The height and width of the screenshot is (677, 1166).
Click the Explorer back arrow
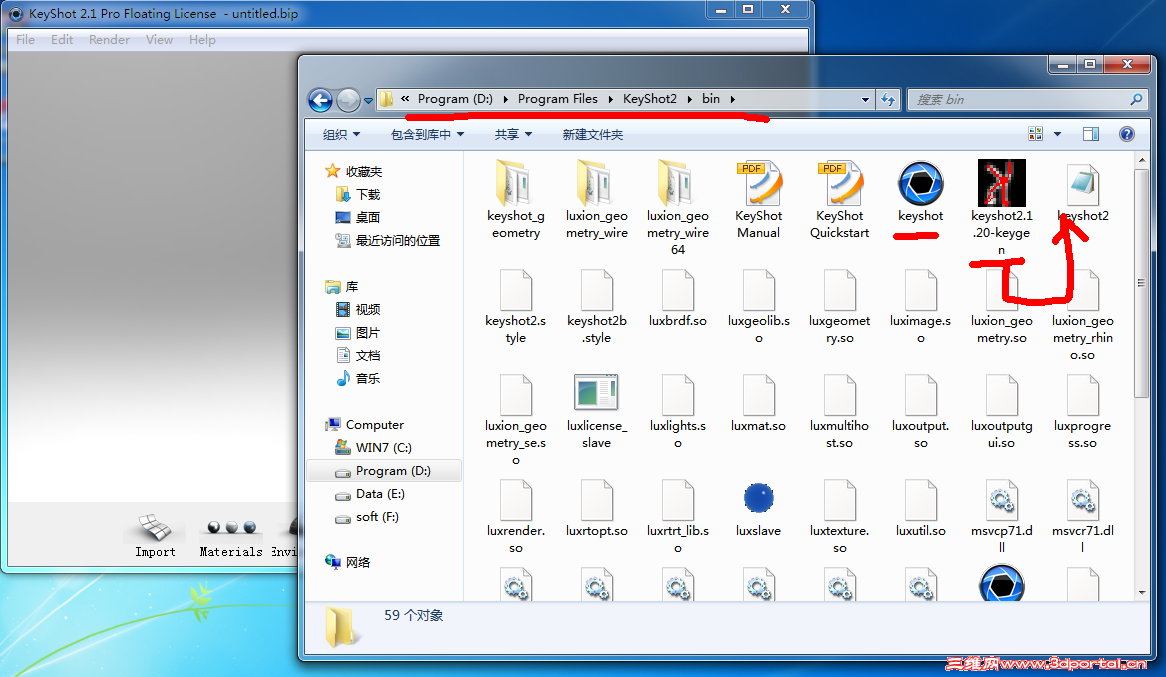(x=321, y=100)
